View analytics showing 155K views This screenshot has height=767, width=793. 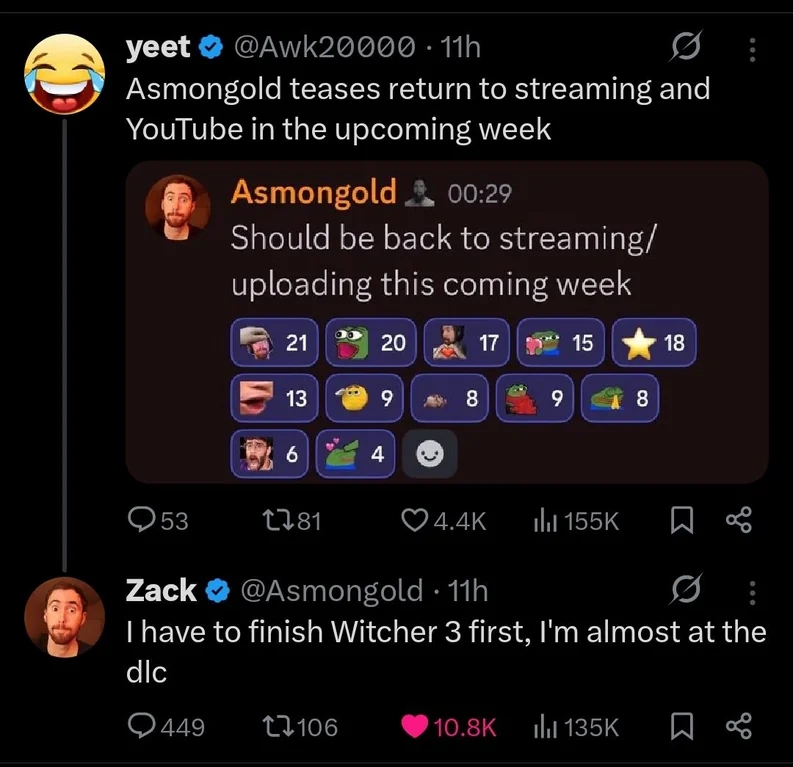576,521
